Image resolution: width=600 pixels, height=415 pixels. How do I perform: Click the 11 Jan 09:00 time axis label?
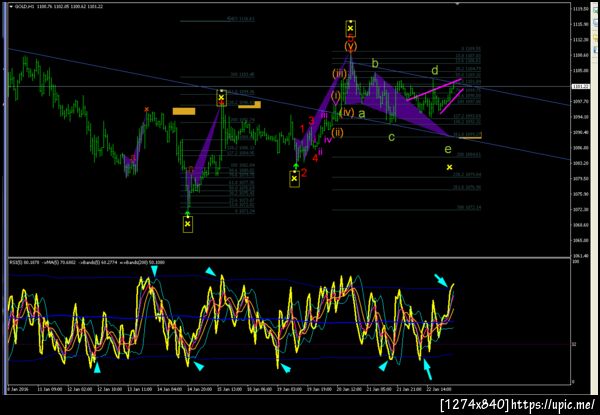click(49, 389)
